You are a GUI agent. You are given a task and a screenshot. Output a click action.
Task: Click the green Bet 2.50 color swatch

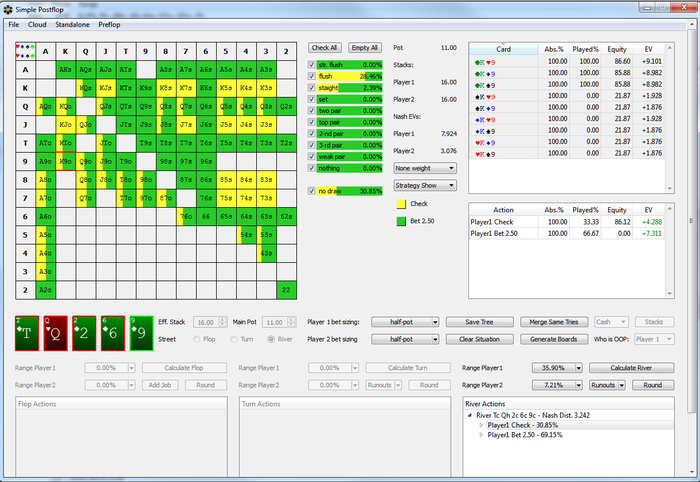click(x=401, y=221)
